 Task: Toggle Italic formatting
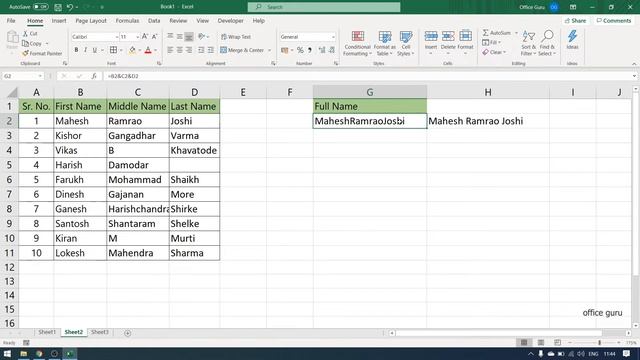[85, 50]
